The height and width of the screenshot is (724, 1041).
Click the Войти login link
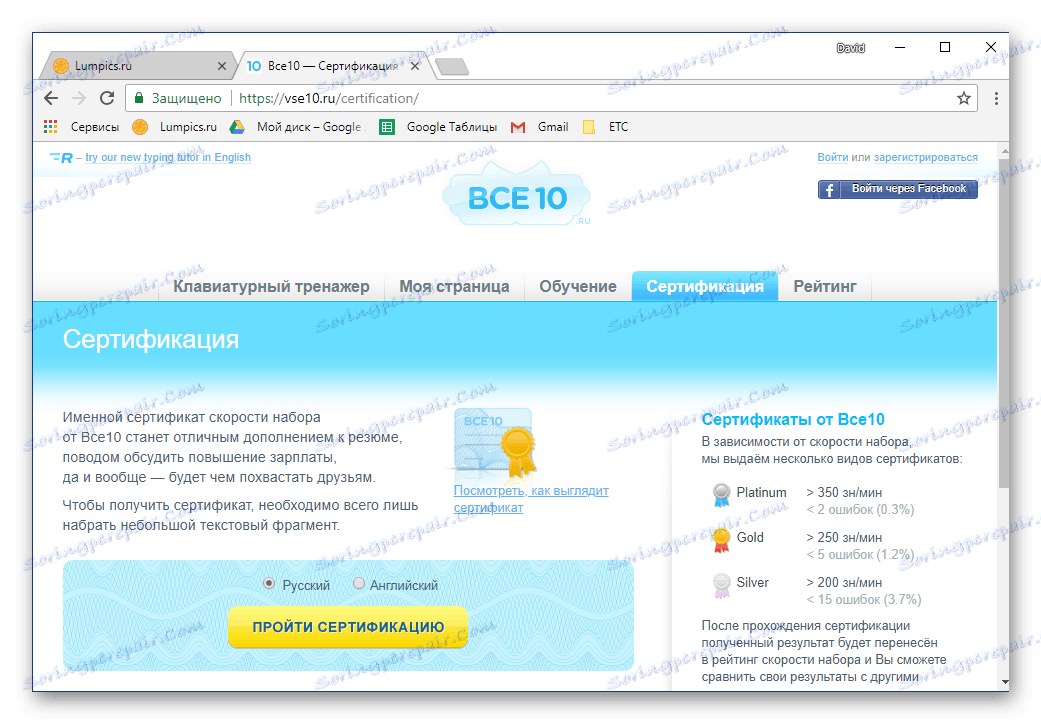point(833,157)
